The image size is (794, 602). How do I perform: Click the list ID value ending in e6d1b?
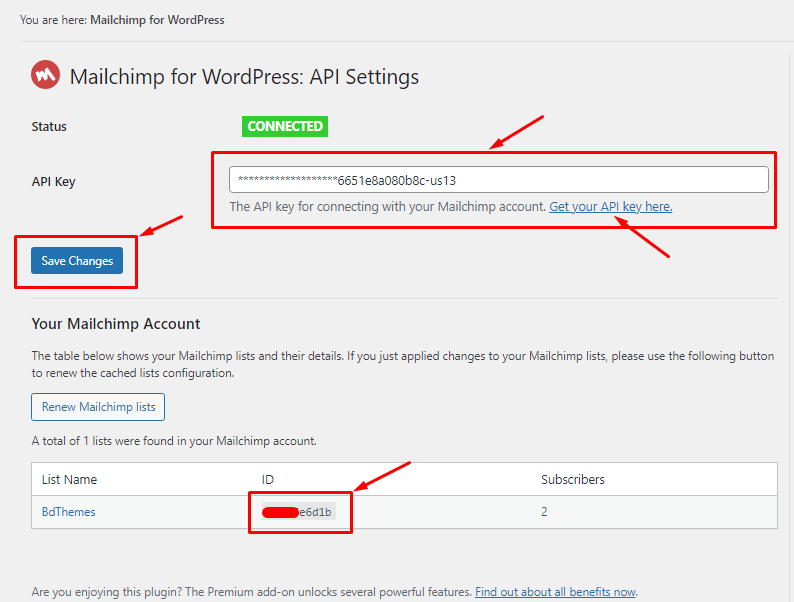[x=298, y=512]
